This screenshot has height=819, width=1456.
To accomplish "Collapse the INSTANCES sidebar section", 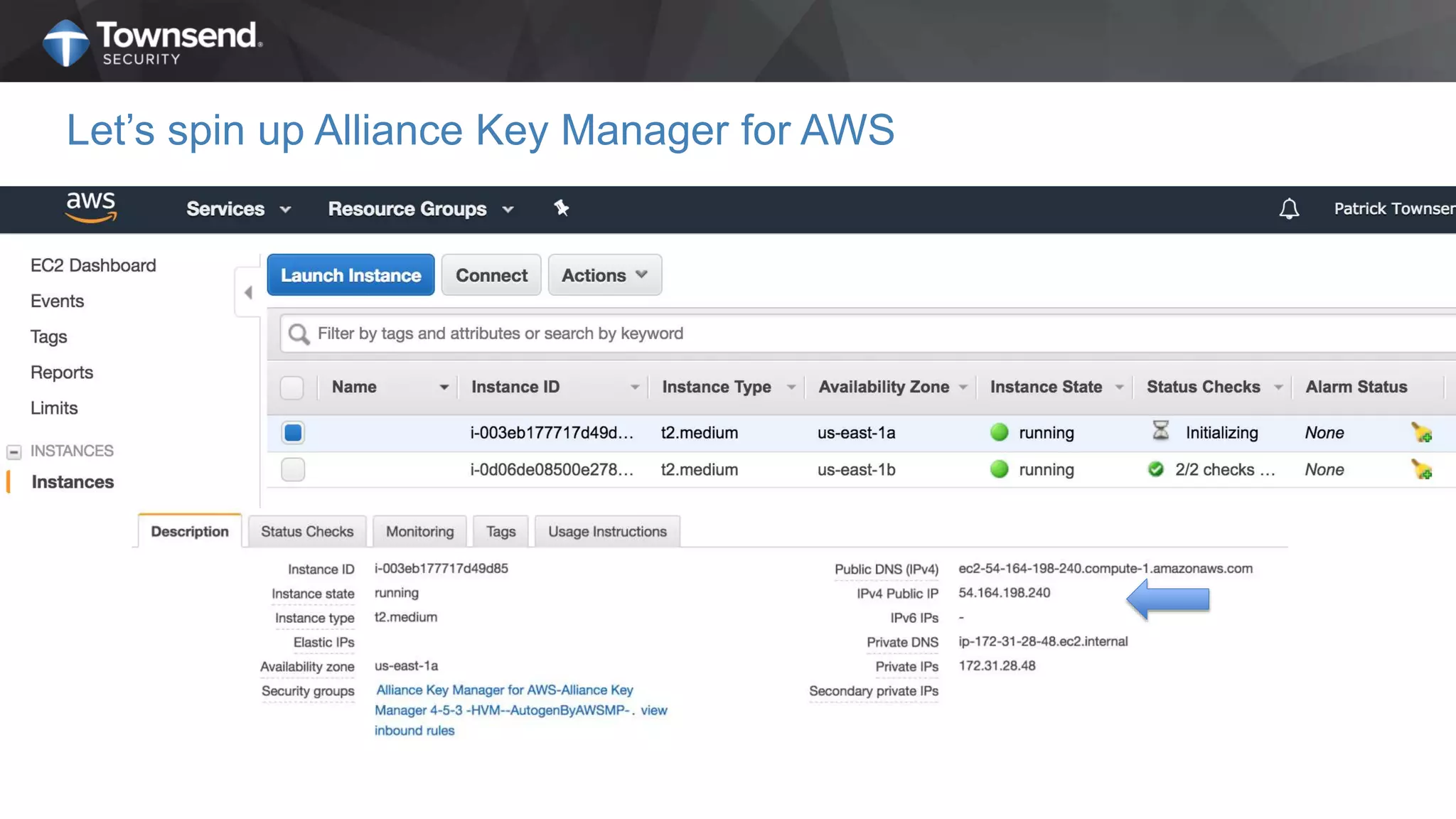I will (x=14, y=451).
